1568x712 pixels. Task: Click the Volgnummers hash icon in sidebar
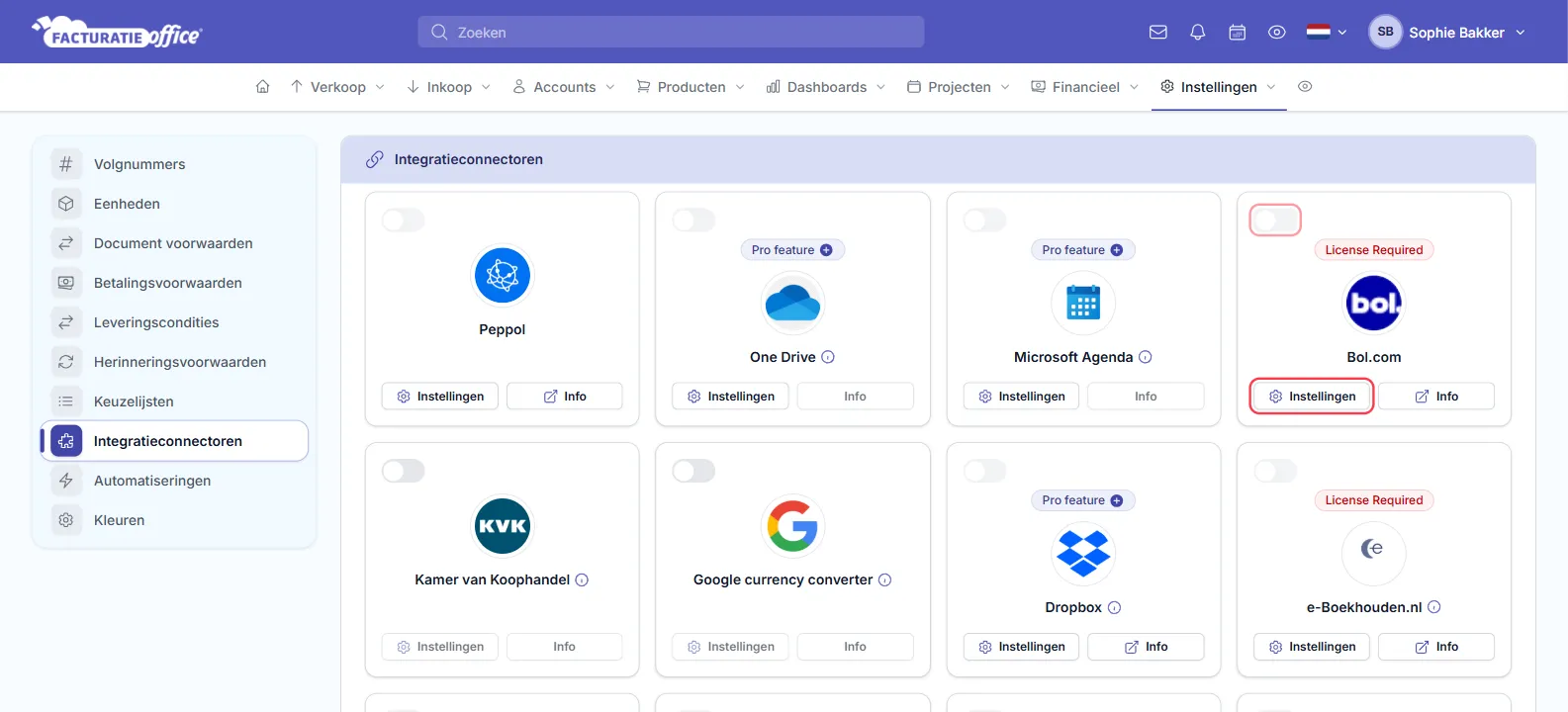pos(66,164)
